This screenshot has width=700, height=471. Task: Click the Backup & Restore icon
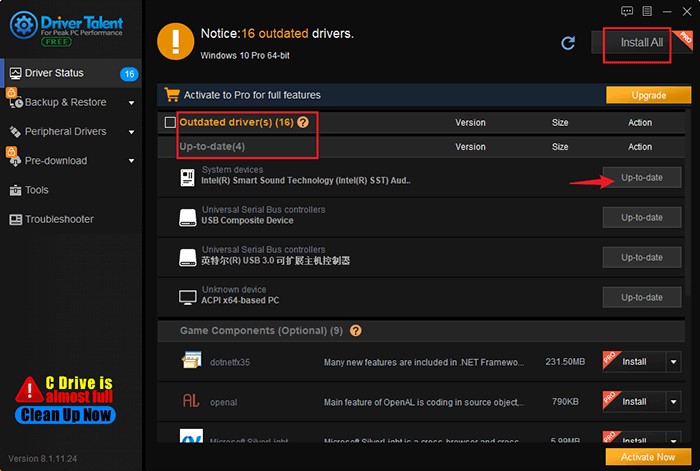pyautogui.click(x=16, y=103)
